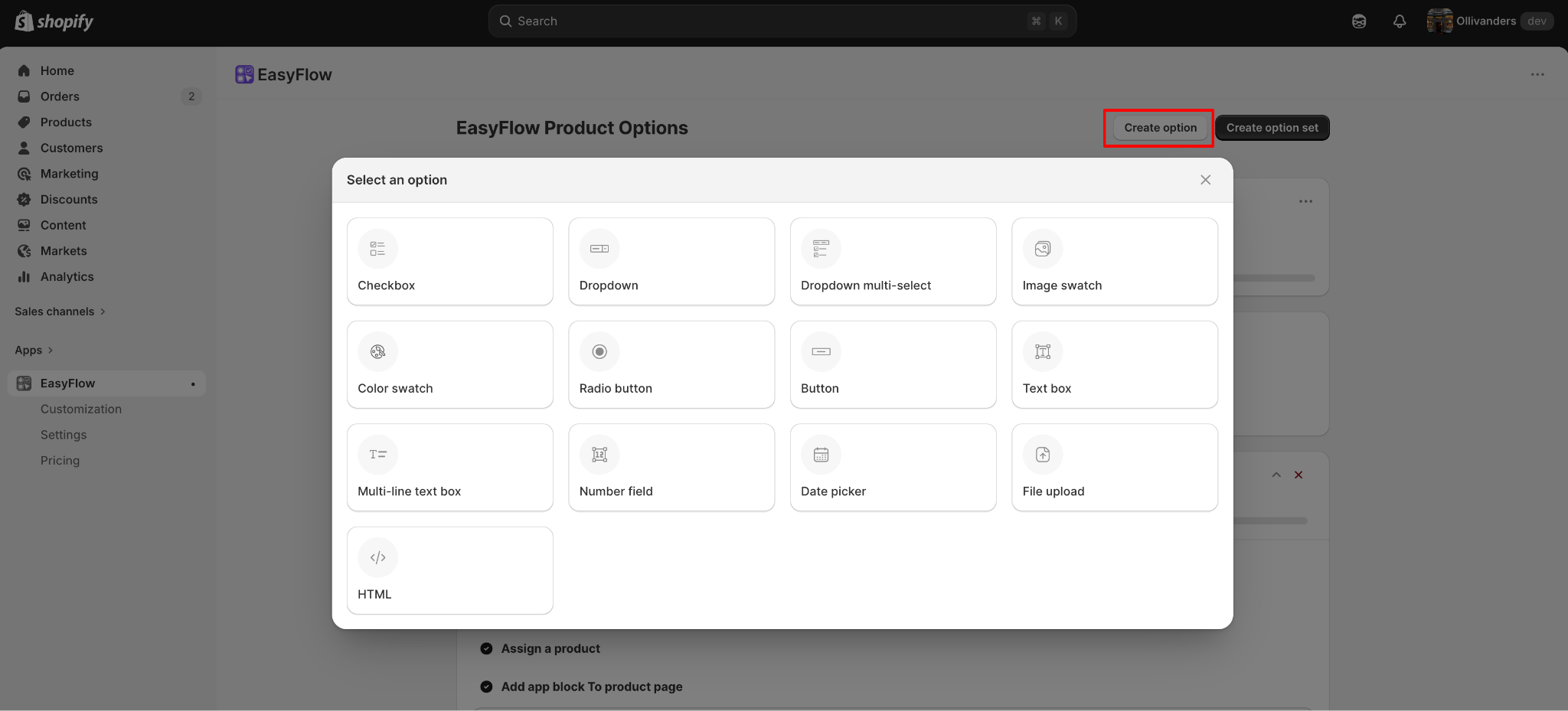Click the Text box option icon
1568x711 pixels.
click(1043, 352)
